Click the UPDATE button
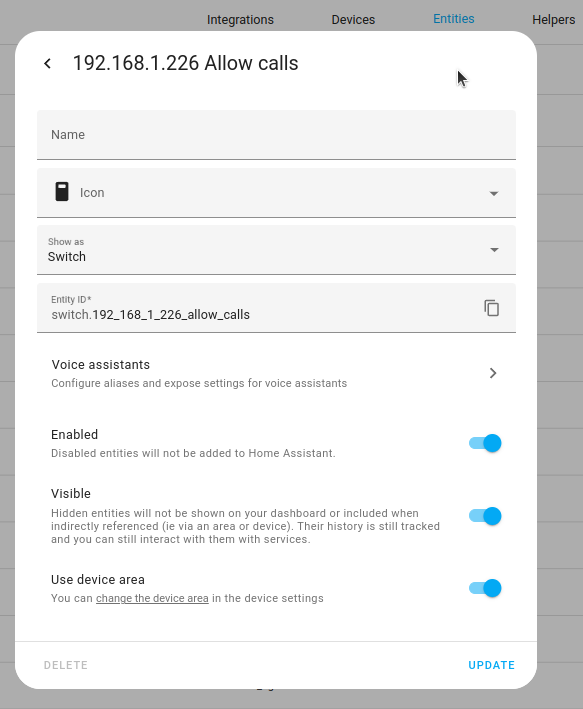 point(492,665)
